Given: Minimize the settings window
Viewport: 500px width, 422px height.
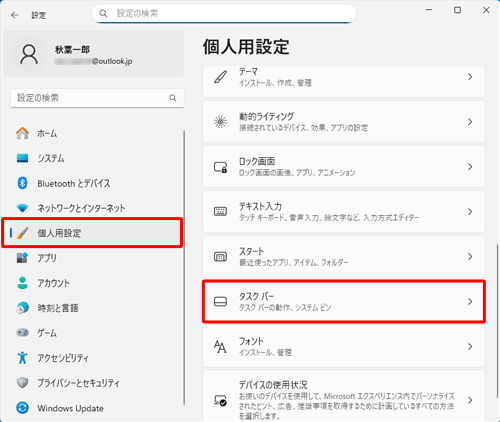Looking at the screenshot, I should [x=429, y=10].
